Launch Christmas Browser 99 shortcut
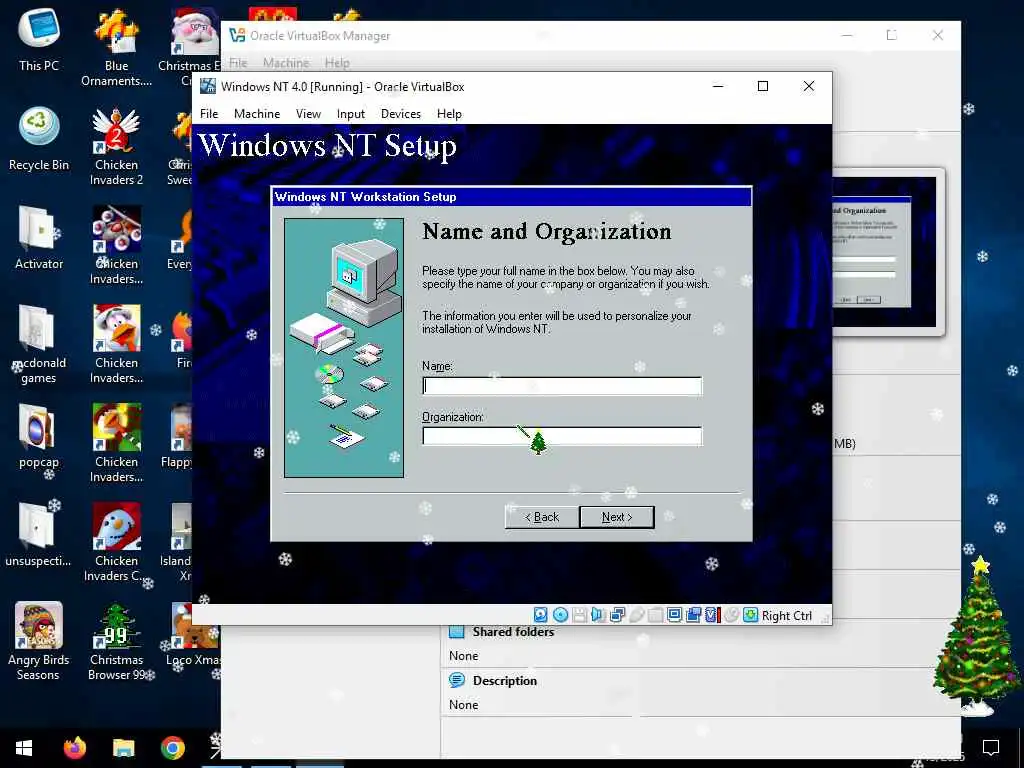Viewport: 1024px width, 768px height. [116, 641]
